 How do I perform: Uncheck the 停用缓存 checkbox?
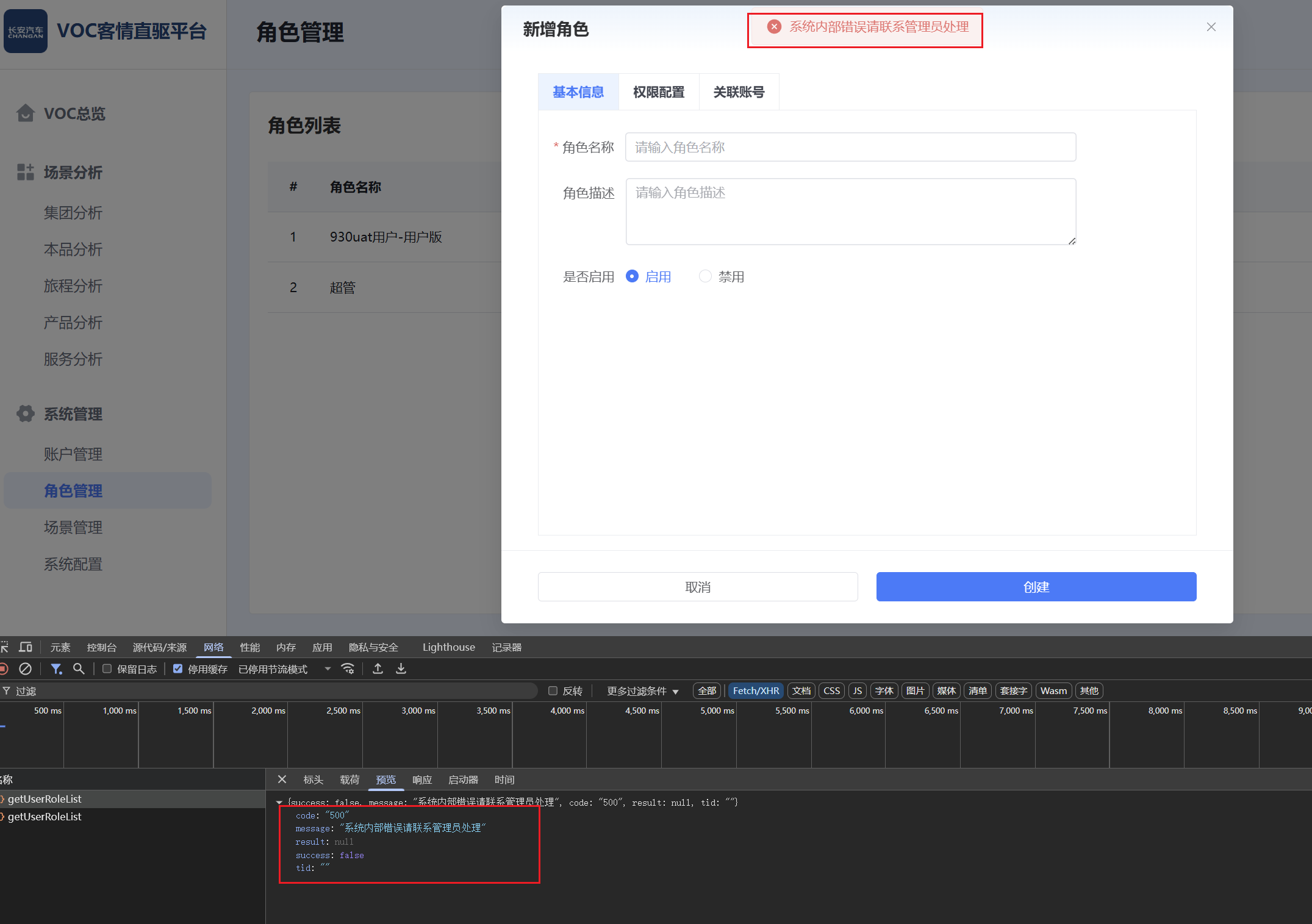(x=178, y=669)
